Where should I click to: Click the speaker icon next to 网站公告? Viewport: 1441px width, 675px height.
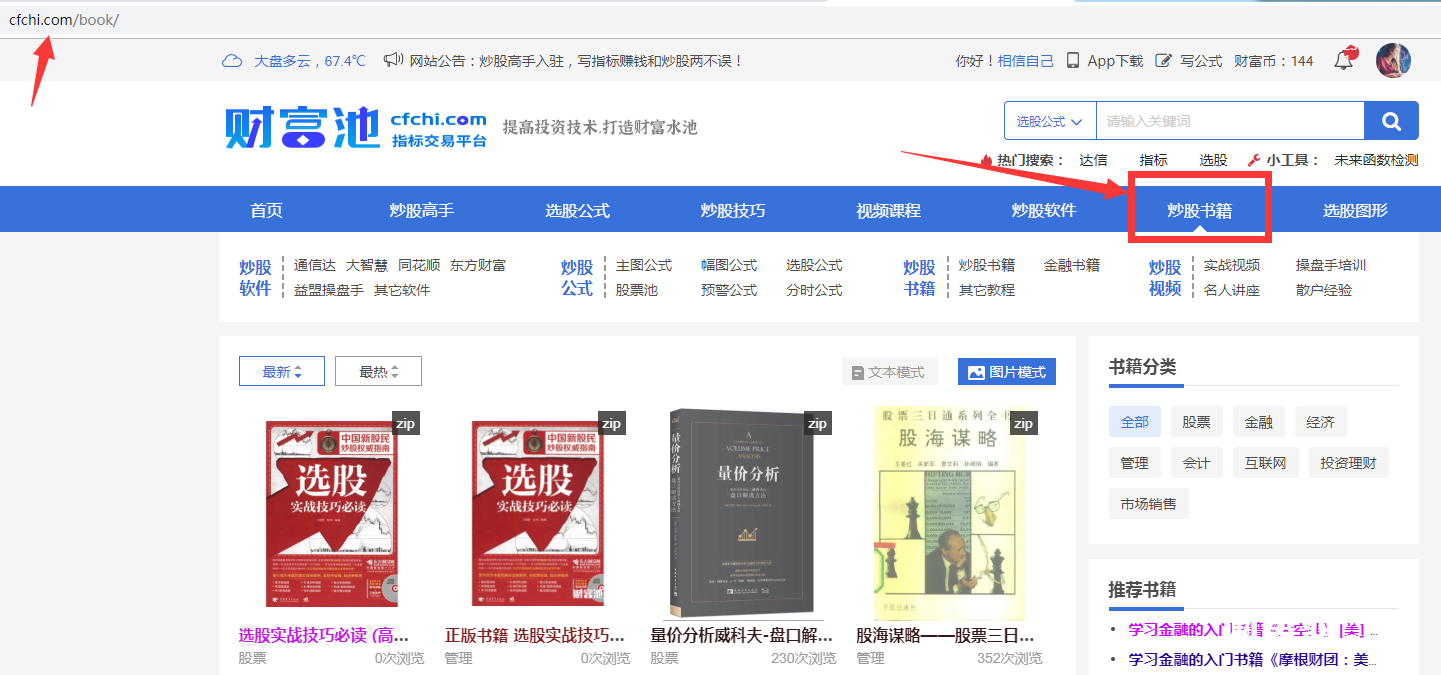point(394,59)
